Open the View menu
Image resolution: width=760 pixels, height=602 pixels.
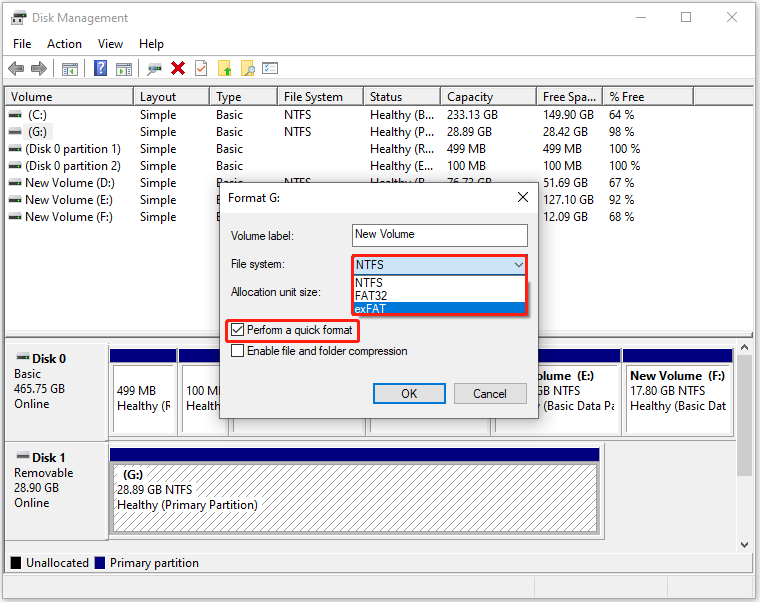point(110,44)
